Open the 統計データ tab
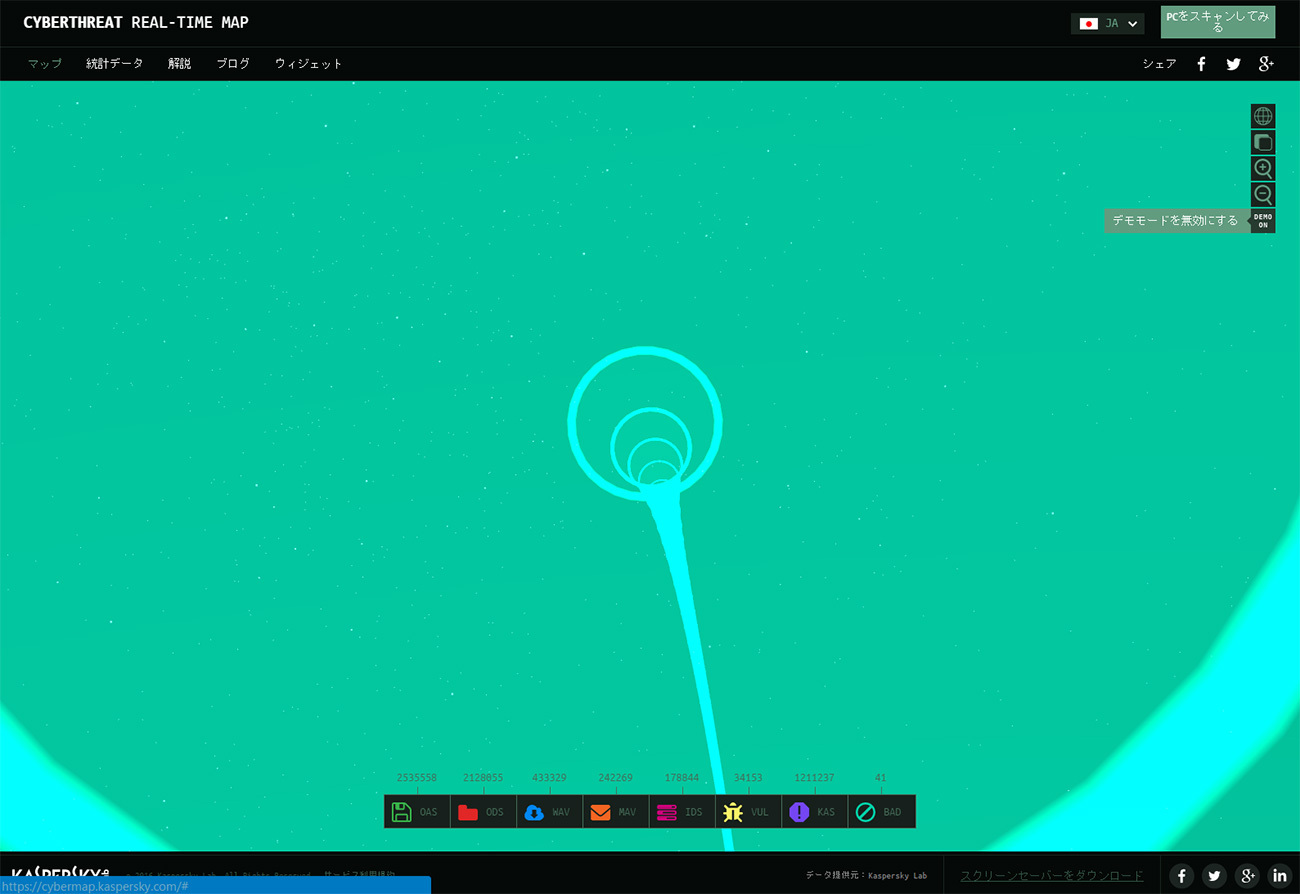This screenshot has width=1300, height=894. click(114, 63)
